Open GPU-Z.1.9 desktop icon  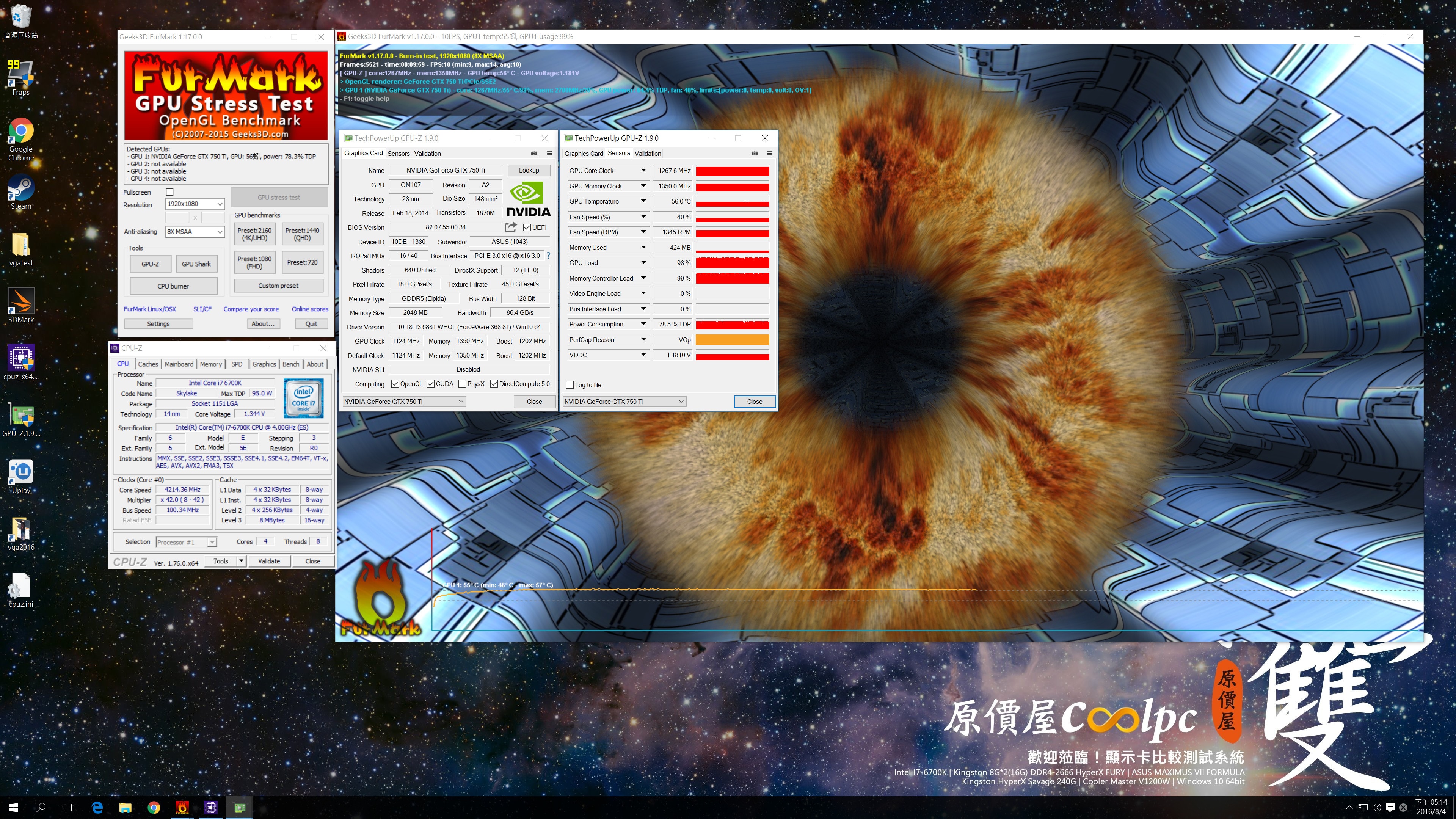tap(21, 419)
